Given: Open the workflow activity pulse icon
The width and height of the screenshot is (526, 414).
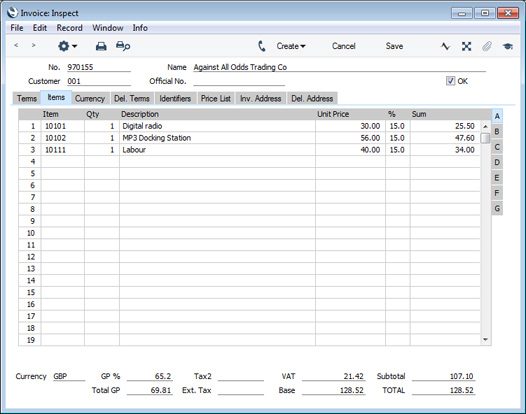Looking at the screenshot, I should 445,46.
